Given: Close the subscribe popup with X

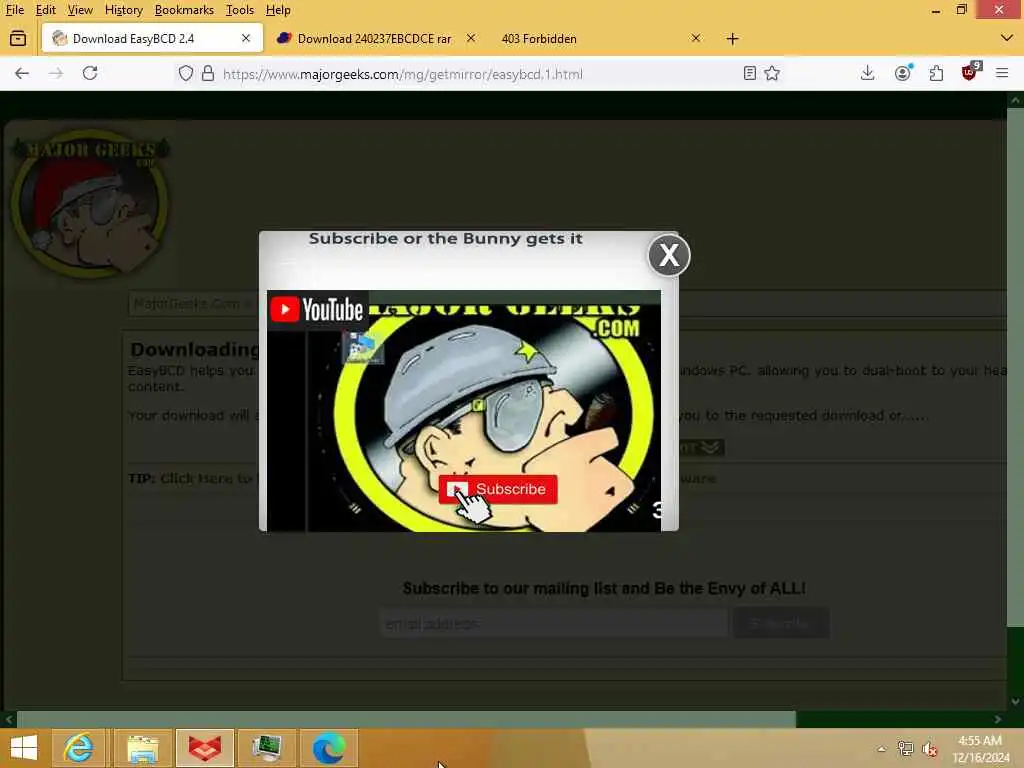Looking at the screenshot, I should click(669, 255).
